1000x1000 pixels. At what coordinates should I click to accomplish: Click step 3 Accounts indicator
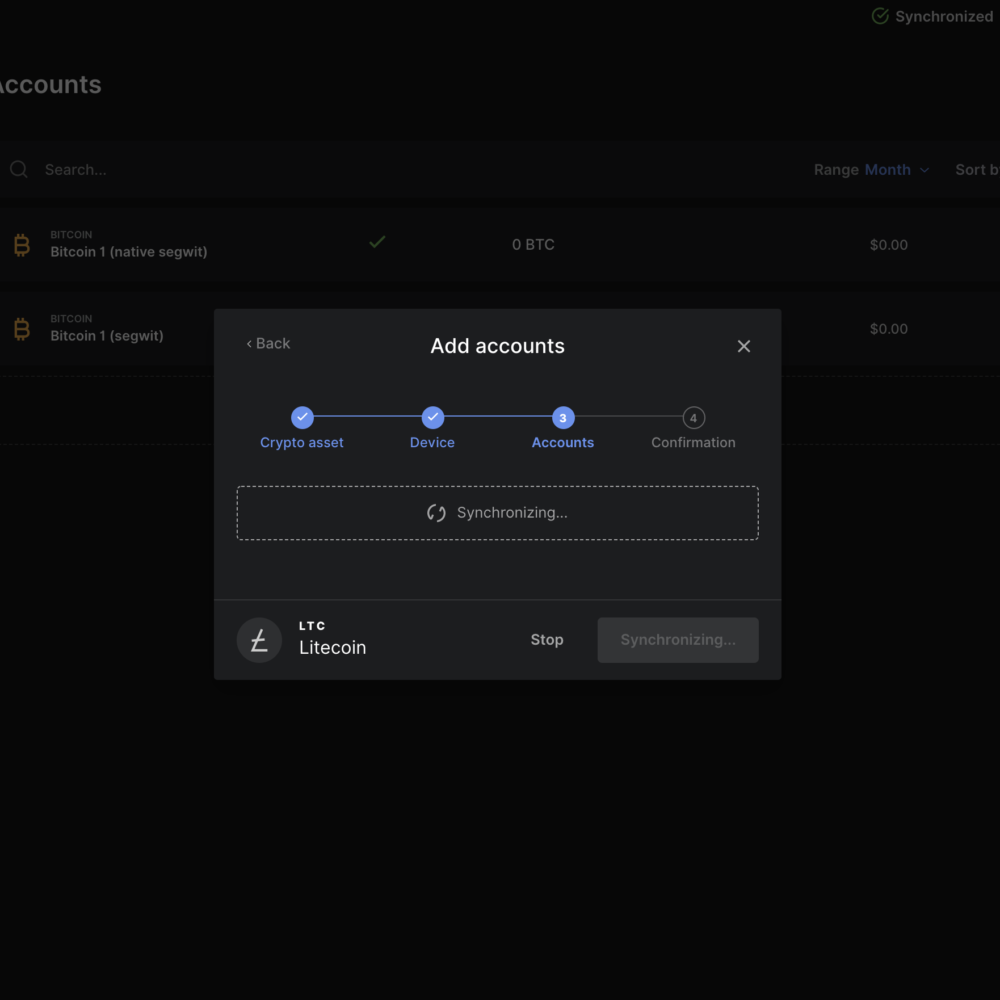[563, 418]
